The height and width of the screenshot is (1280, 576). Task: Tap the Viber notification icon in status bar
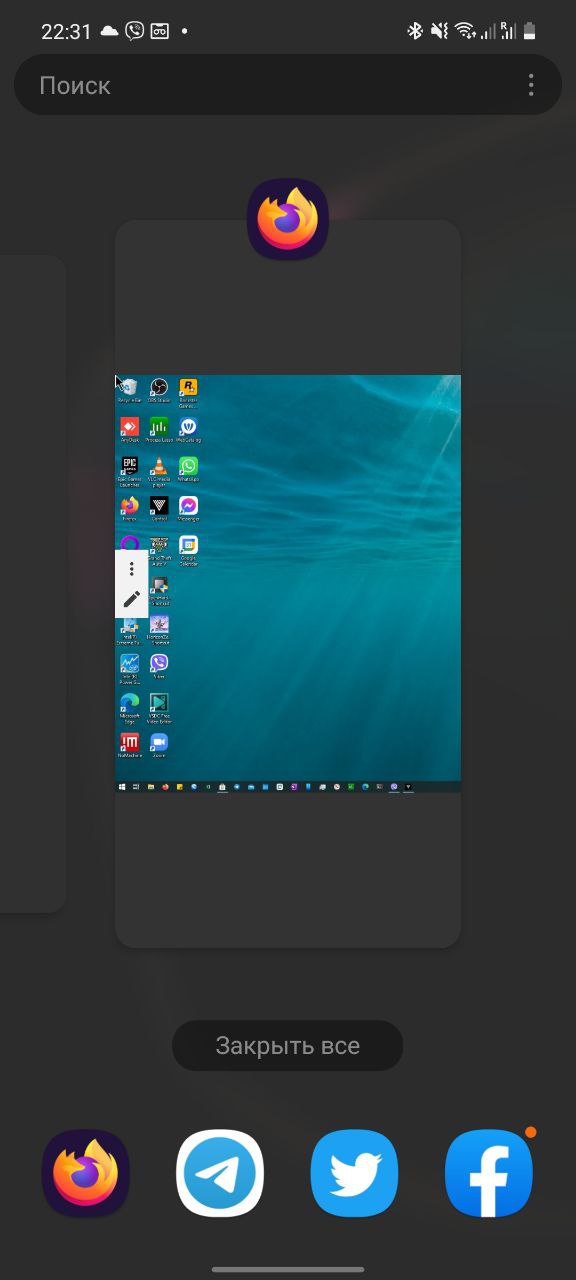coord(135,31)
